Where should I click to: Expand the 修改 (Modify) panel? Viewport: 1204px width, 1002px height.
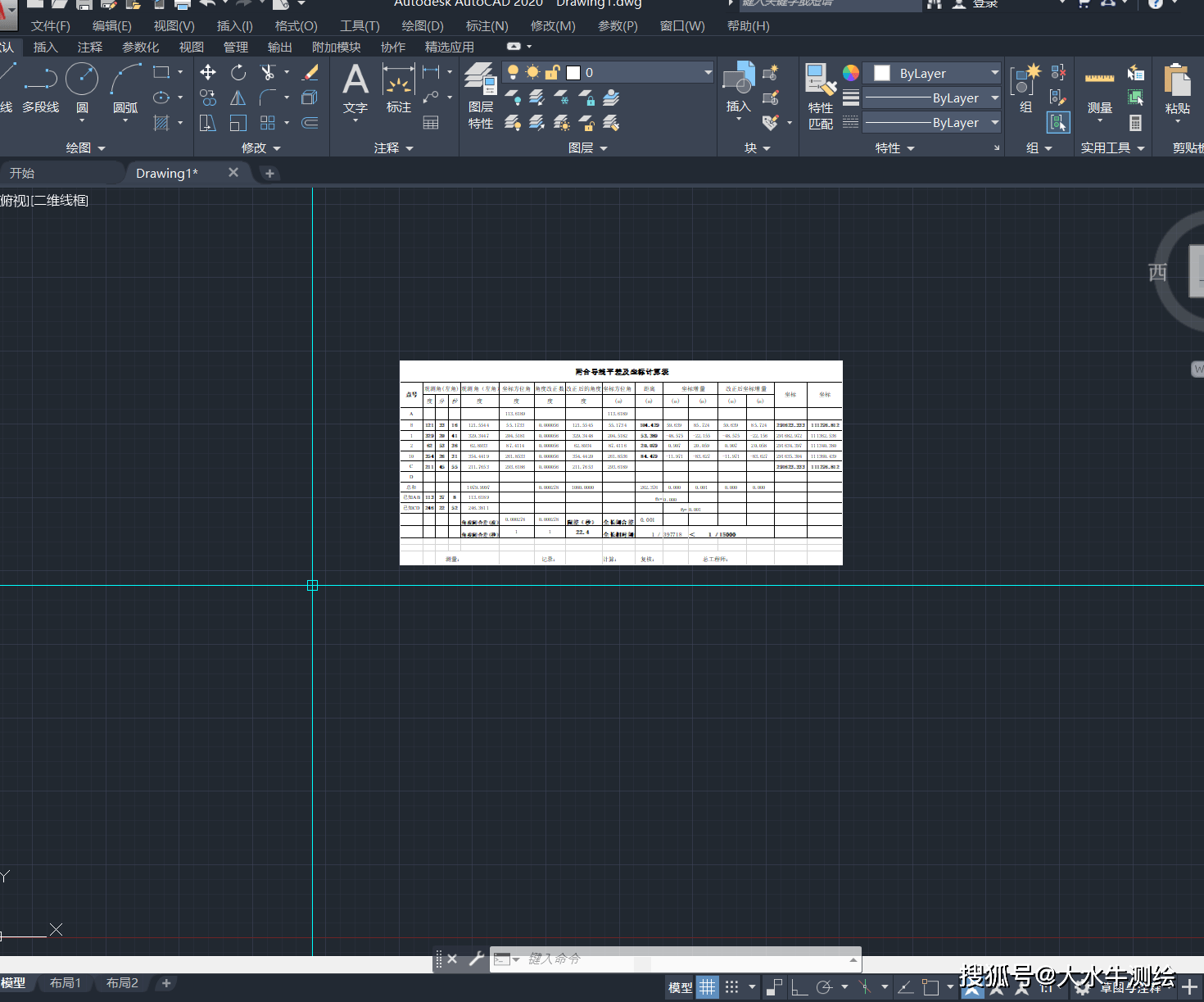pyautogui.click(x=261, y=147)
